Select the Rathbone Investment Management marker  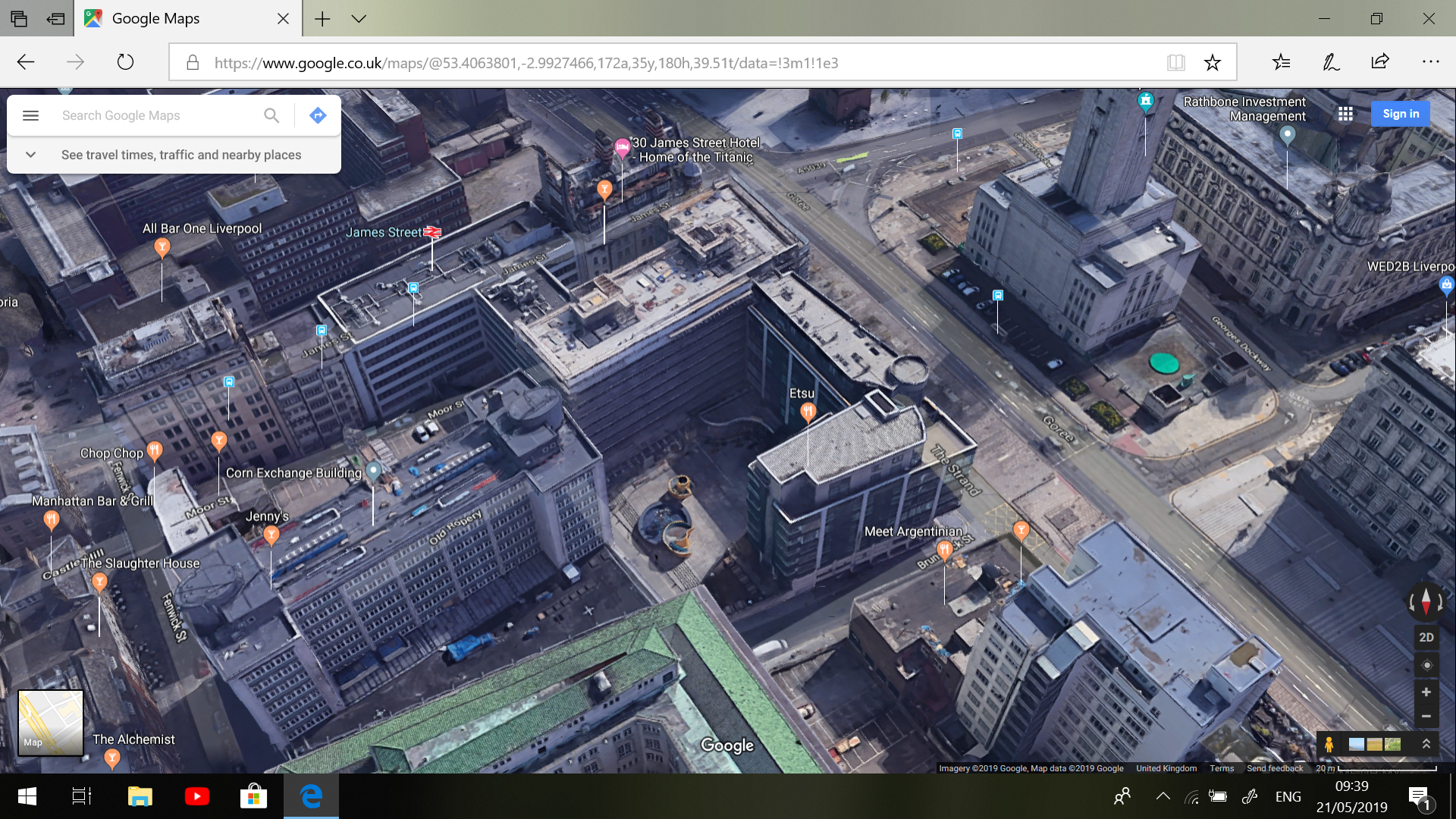click(x=1287, y=136)
